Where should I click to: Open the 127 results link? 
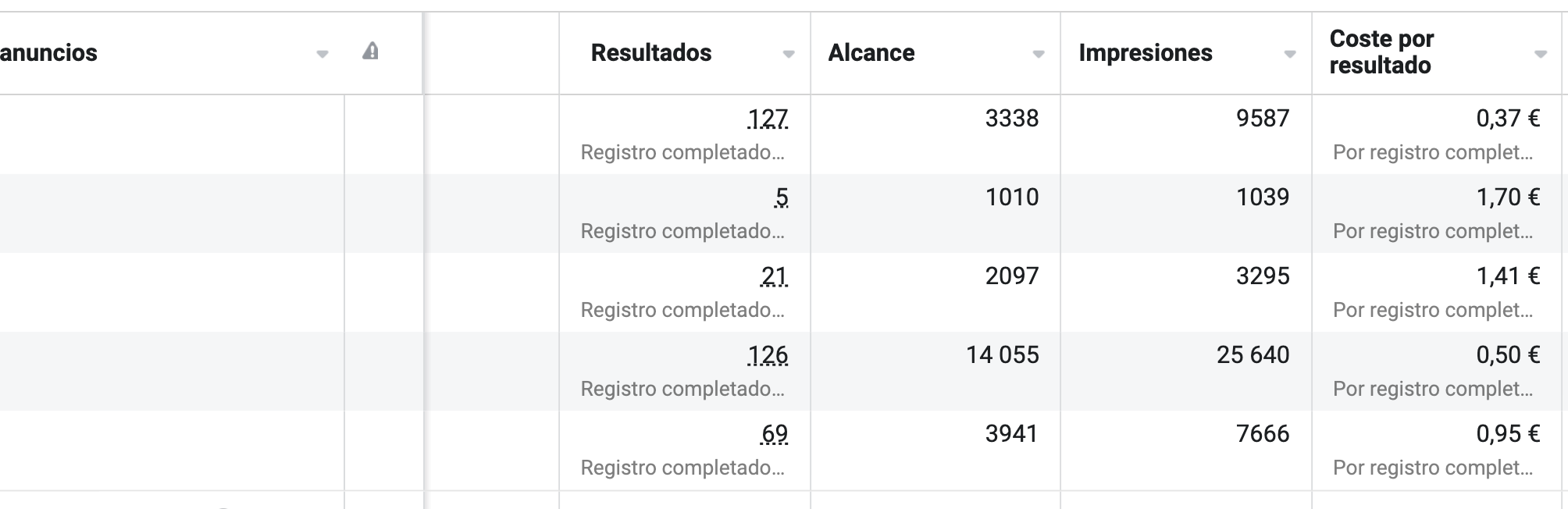(x=768, y=119)
